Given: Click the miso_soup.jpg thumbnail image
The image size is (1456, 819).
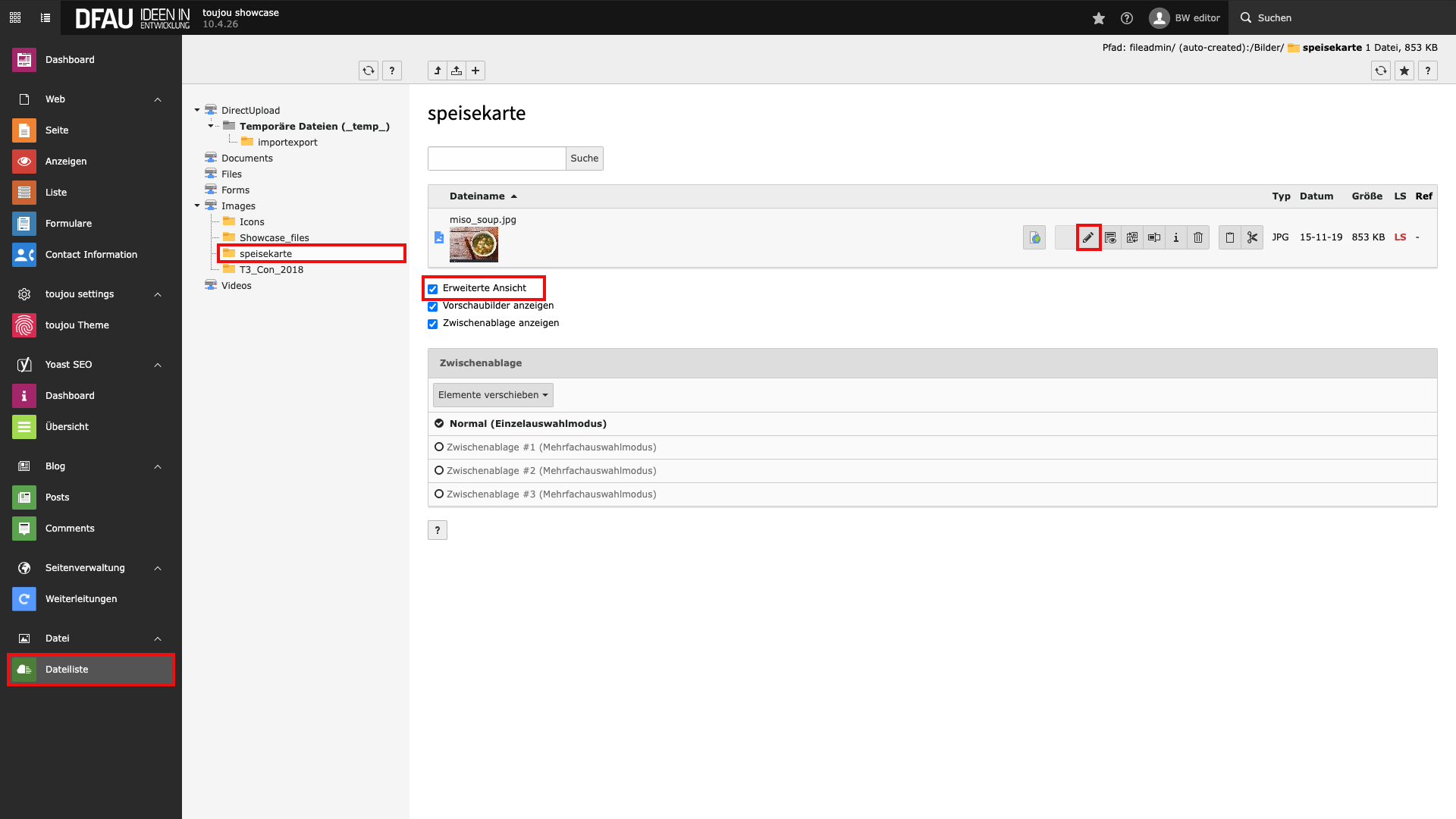Looking at the screenshot, I should tap(474, 245).
